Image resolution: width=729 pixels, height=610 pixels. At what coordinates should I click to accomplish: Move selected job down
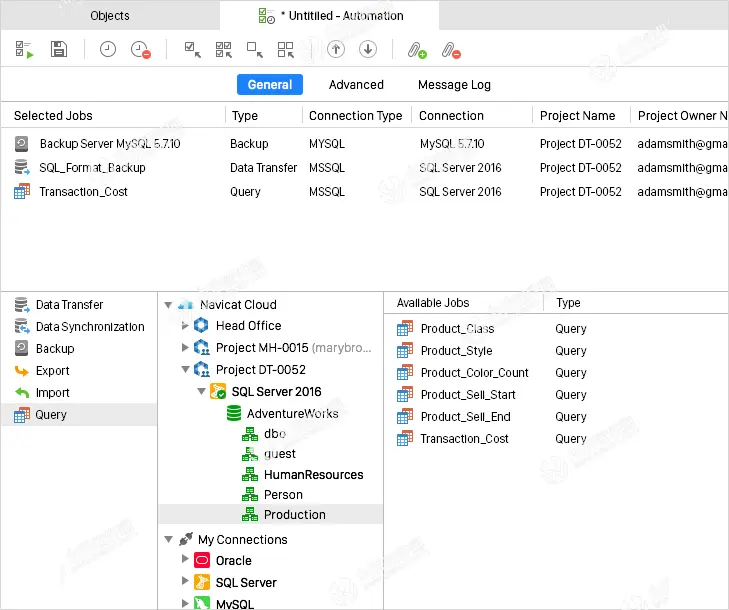point(368,49)
